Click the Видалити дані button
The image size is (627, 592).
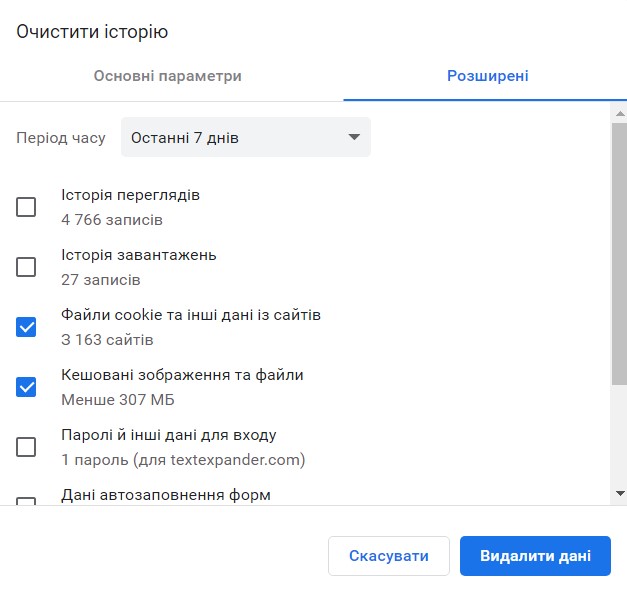[x=535, y=556]
